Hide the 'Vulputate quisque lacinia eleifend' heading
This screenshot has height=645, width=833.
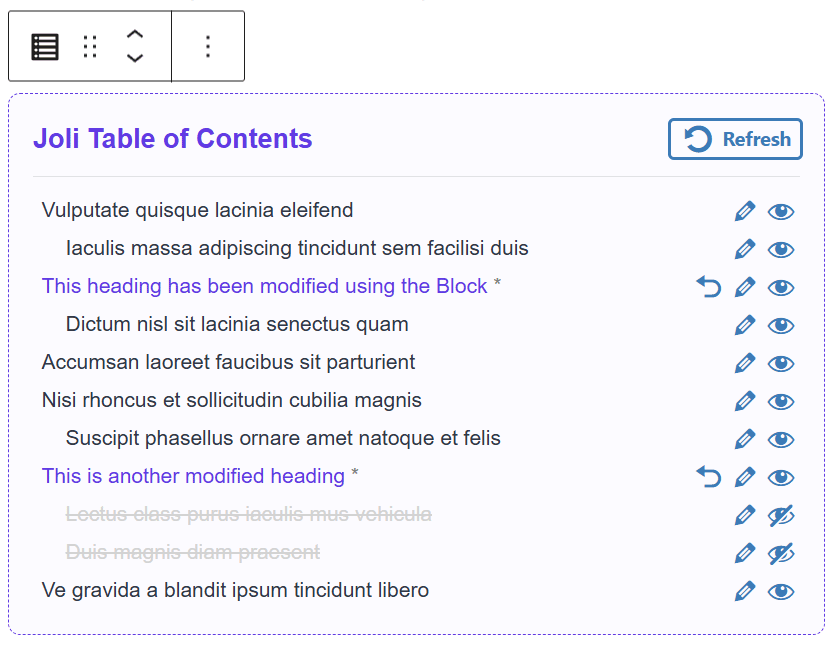(x=781, y=211)
